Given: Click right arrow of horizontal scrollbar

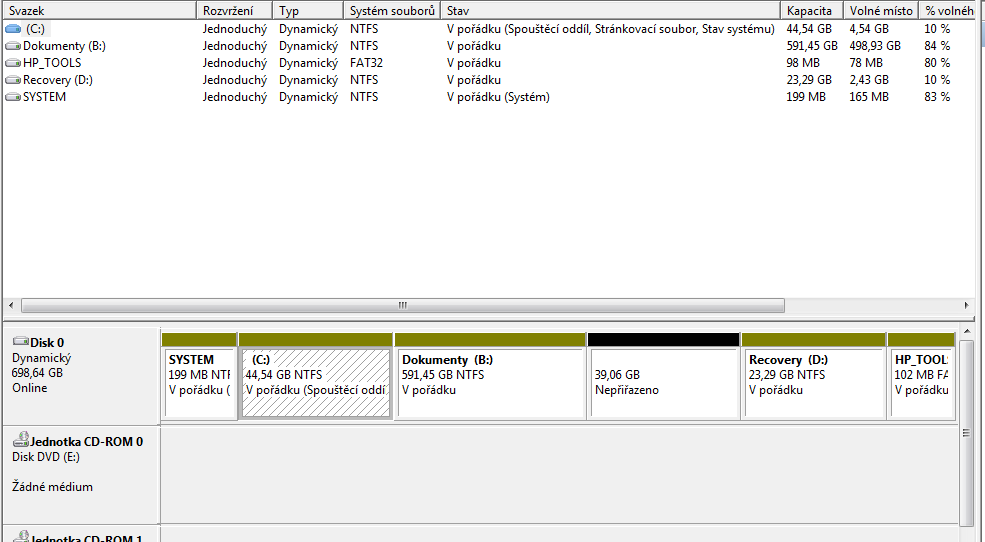Looking at the screenshot, I should tap(967, 305).
